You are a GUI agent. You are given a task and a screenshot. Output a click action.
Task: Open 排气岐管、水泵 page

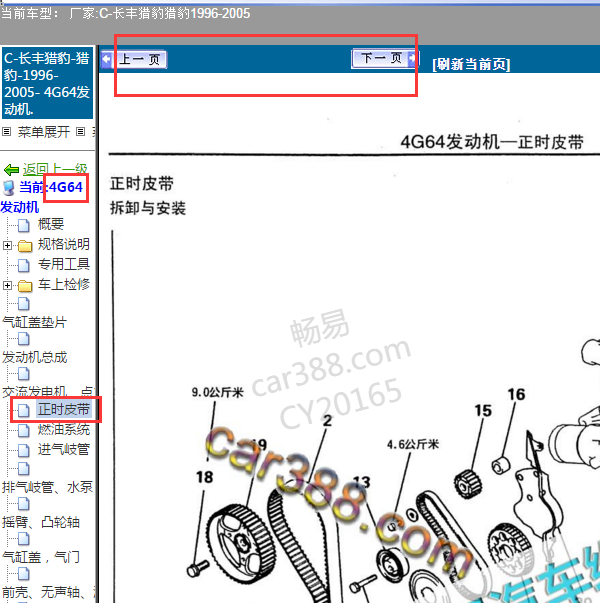pyautogui.click(x=47, y=487)
